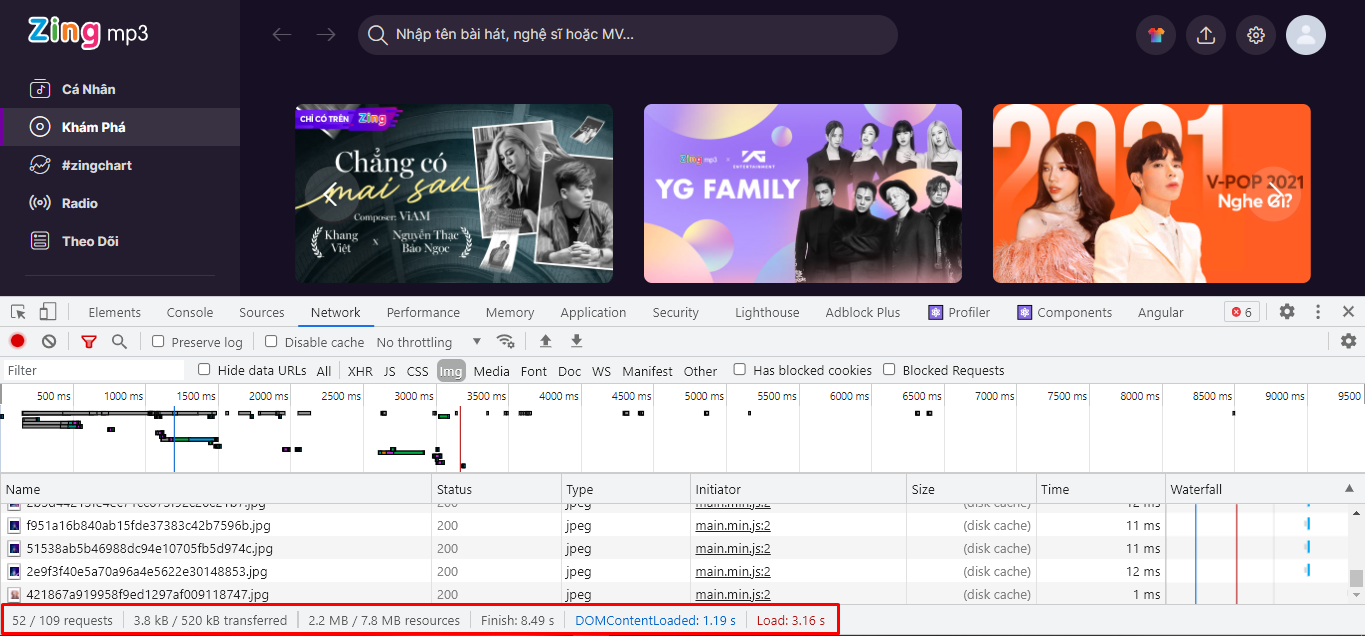Open the network search magnifier
1365x636 pixels.
click(119, 341)
